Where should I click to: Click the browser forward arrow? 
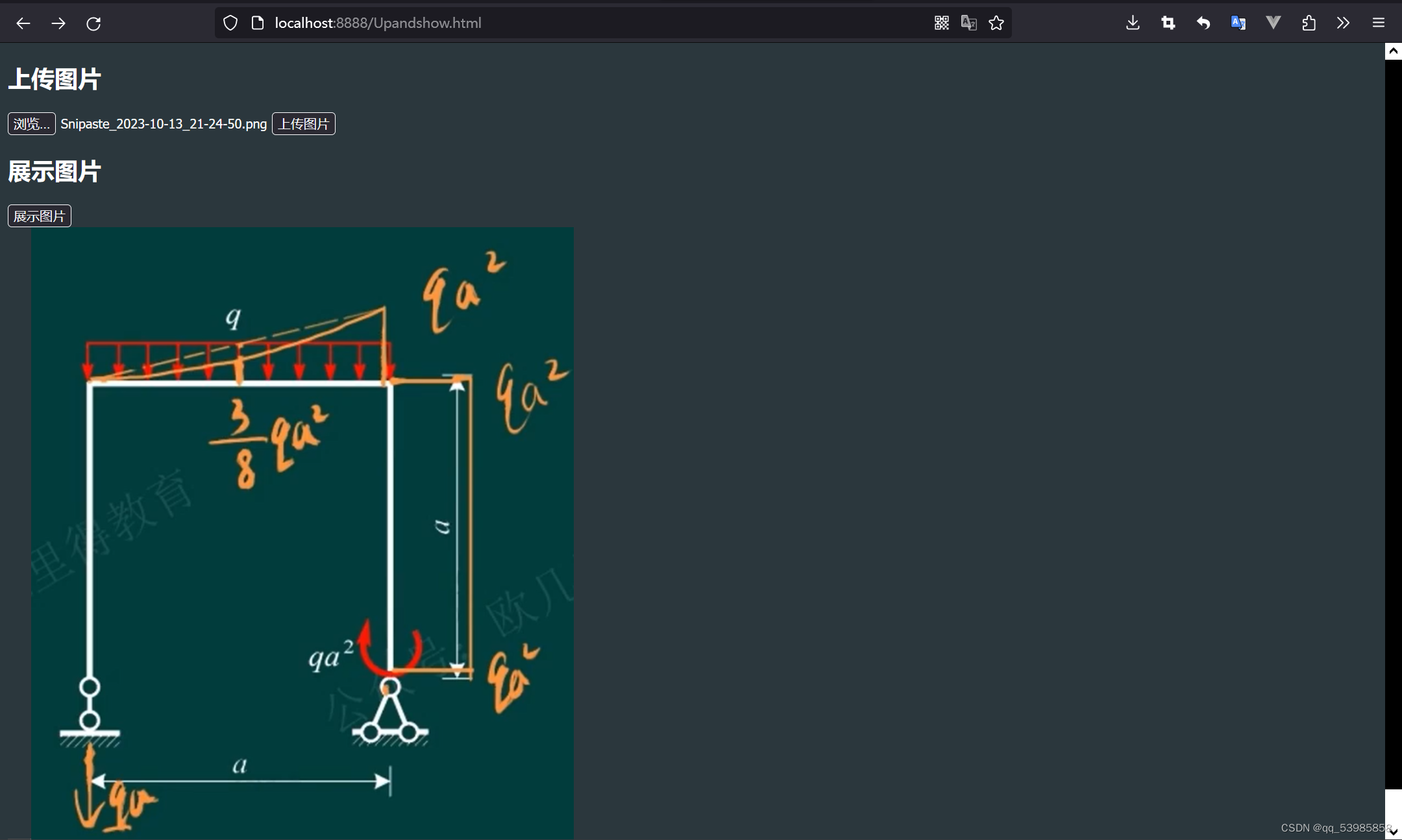[58, 23]
